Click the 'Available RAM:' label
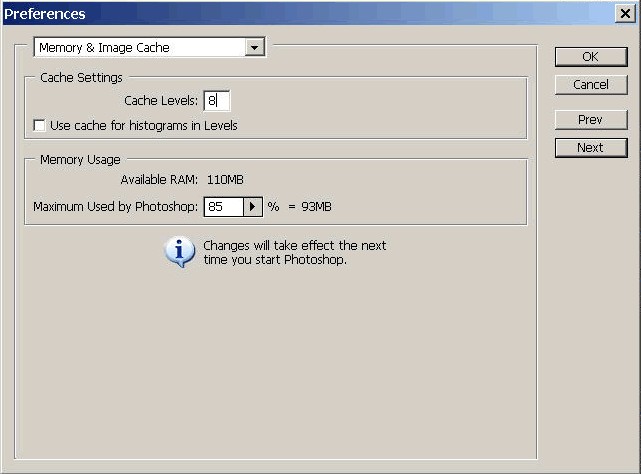The image size is (641, 474). (159, 180)
